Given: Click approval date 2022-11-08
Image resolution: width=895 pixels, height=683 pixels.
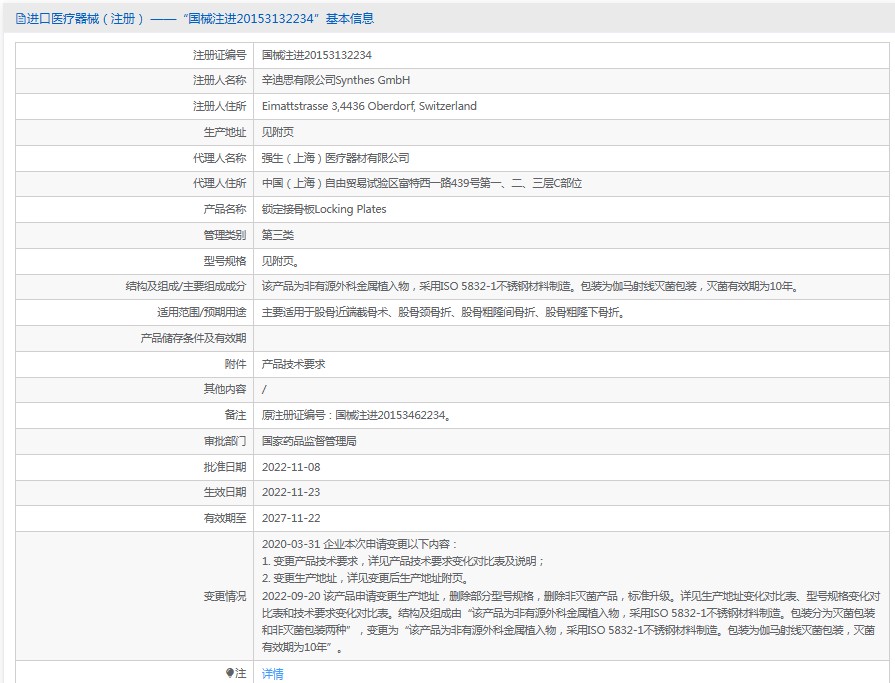Looking at the screenshot, I should click(291, 467).
